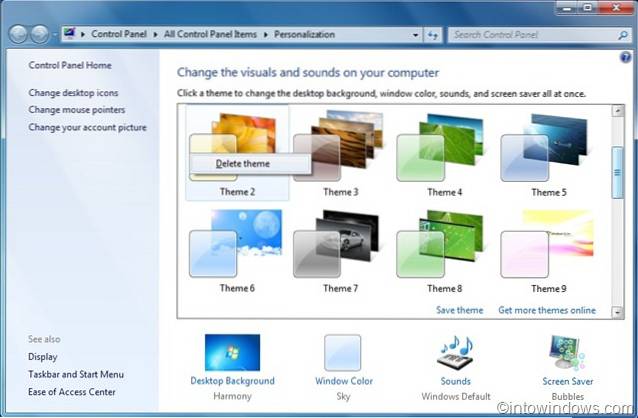
Task: Open Get more themes online link
Action: 546,310
